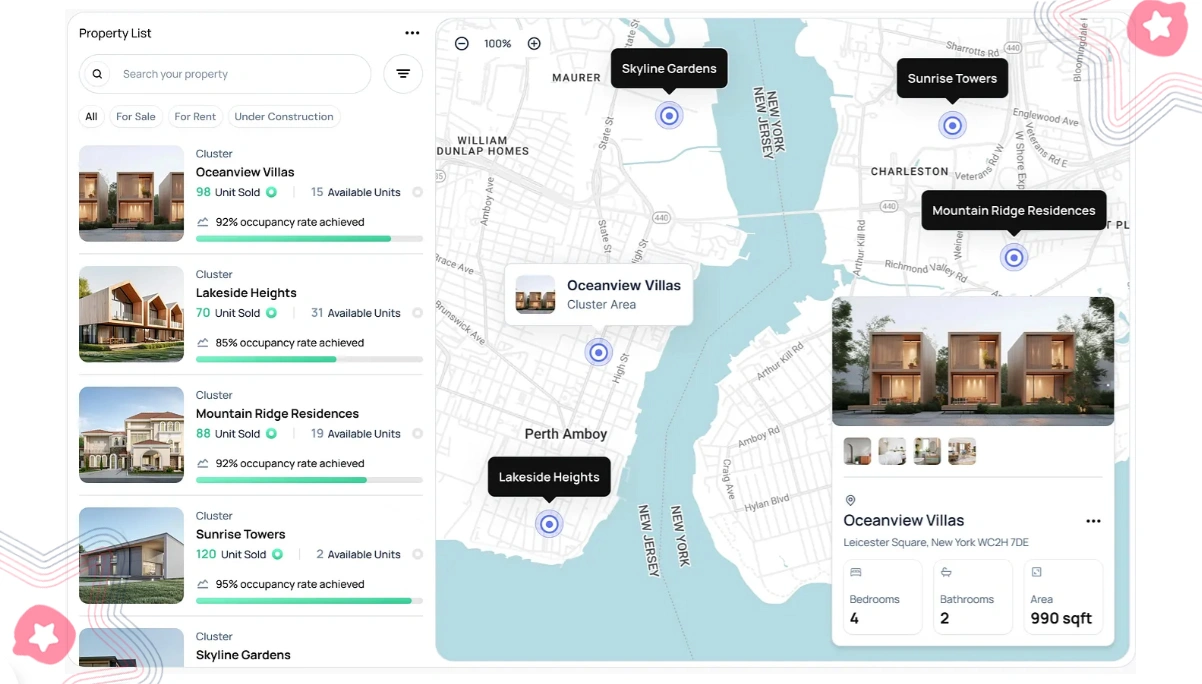Click grey available-units dot for Lakeside Heights
This screenshot has height=684, width=1202.
pyautogui.click(x=417, y=313)
